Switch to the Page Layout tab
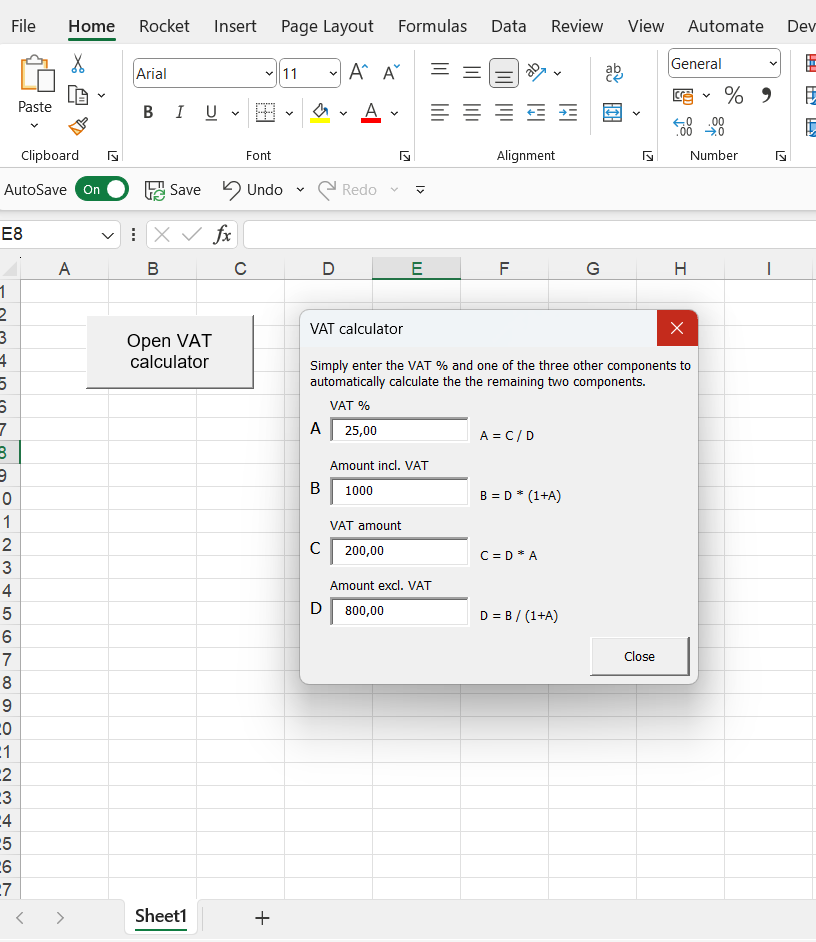The width and height of the screenshot is (816, 942). [327, 26]
